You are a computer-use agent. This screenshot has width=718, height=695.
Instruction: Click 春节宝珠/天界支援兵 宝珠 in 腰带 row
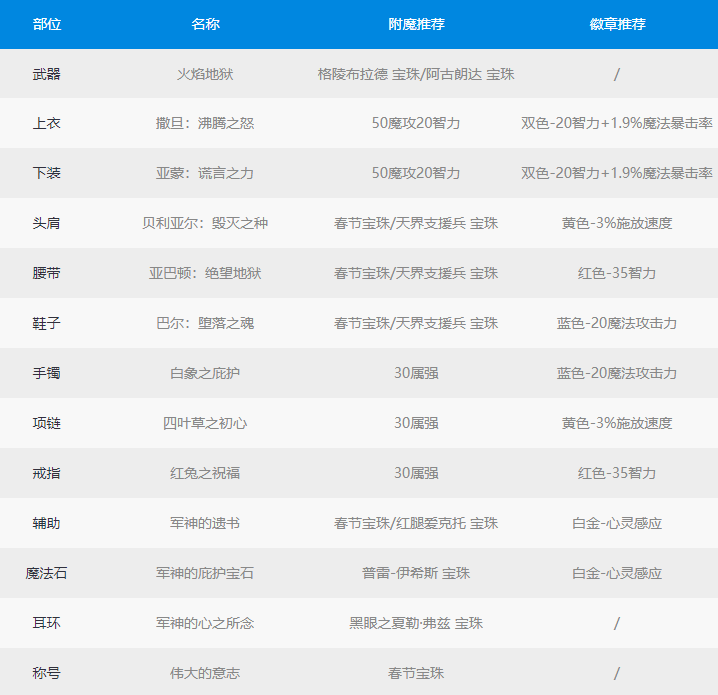416,273
